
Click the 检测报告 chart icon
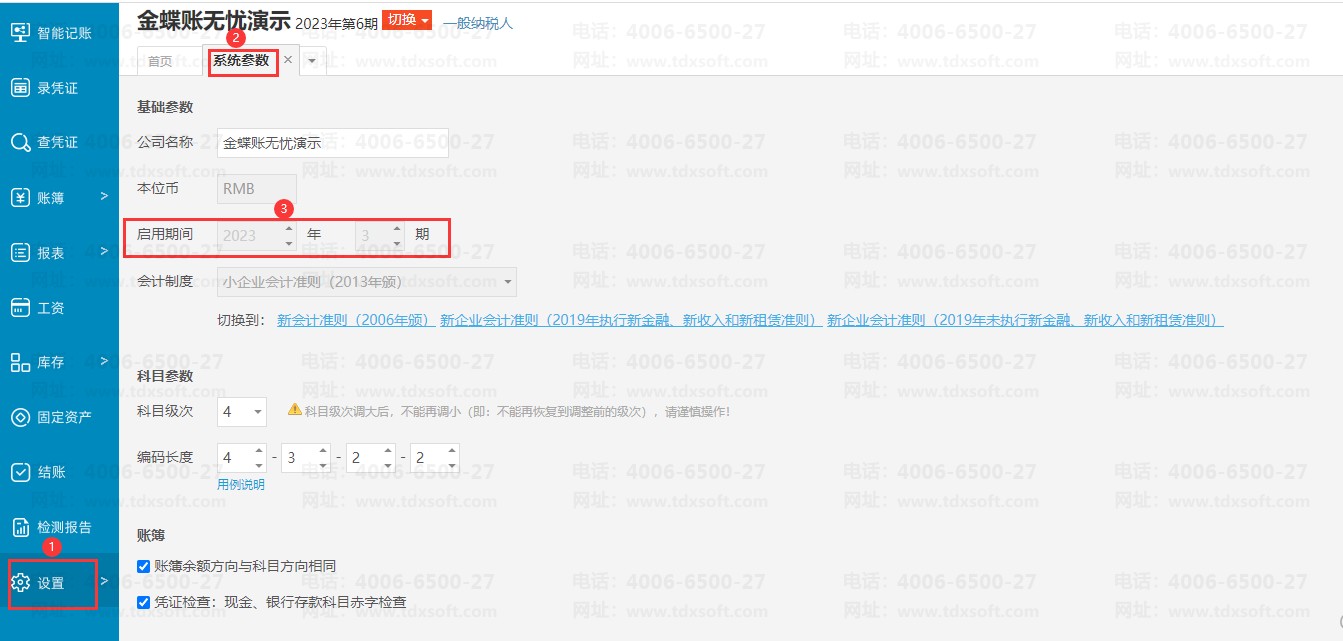[x=20, y=527]
